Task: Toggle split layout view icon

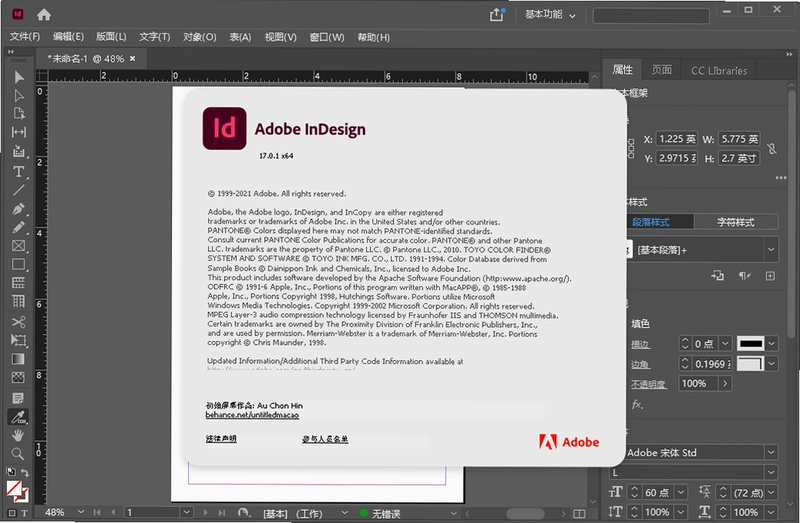Action: coord(580,513)
